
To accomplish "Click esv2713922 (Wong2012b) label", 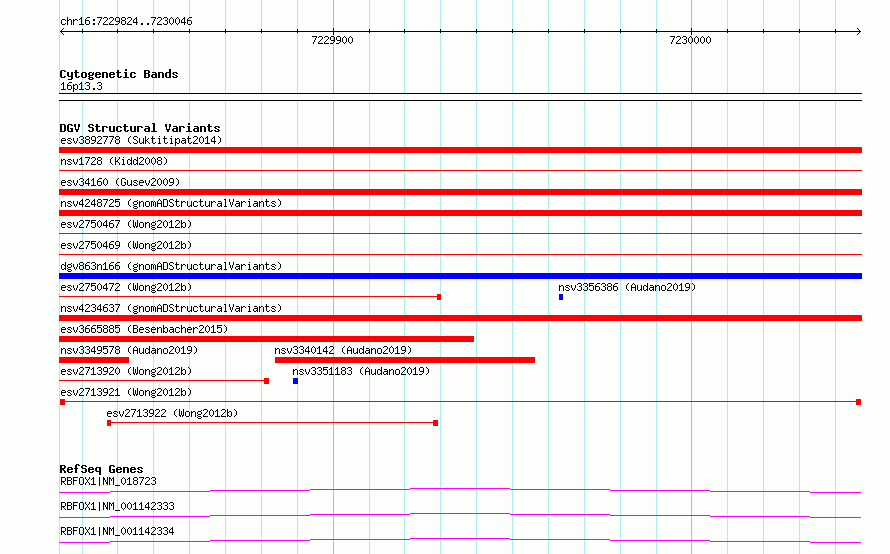I will coord(172,413).
